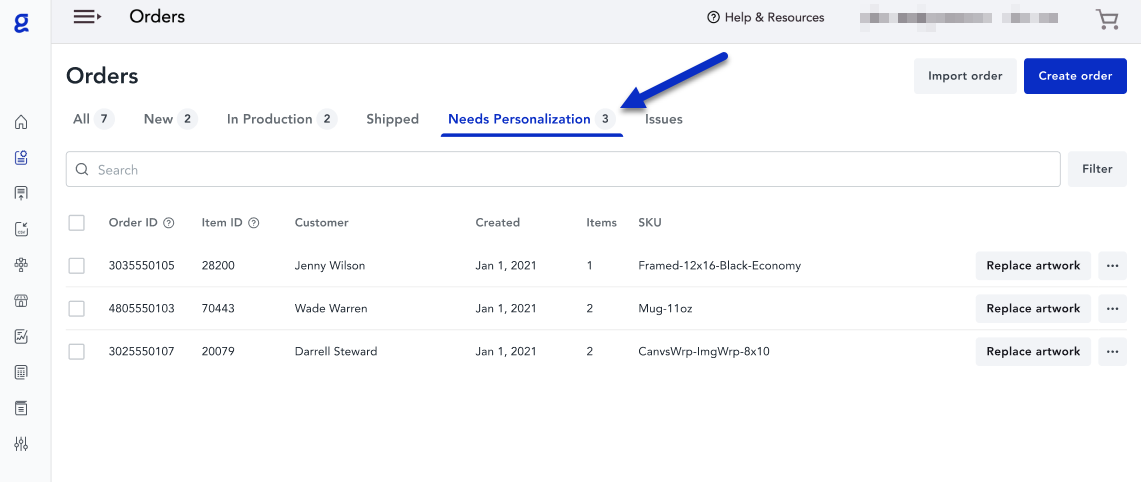The height and width of the screenshot is (482, 1141).
Task: Replace artwork for the Mug-11oz order
Action: click(x=1033, y=309)
